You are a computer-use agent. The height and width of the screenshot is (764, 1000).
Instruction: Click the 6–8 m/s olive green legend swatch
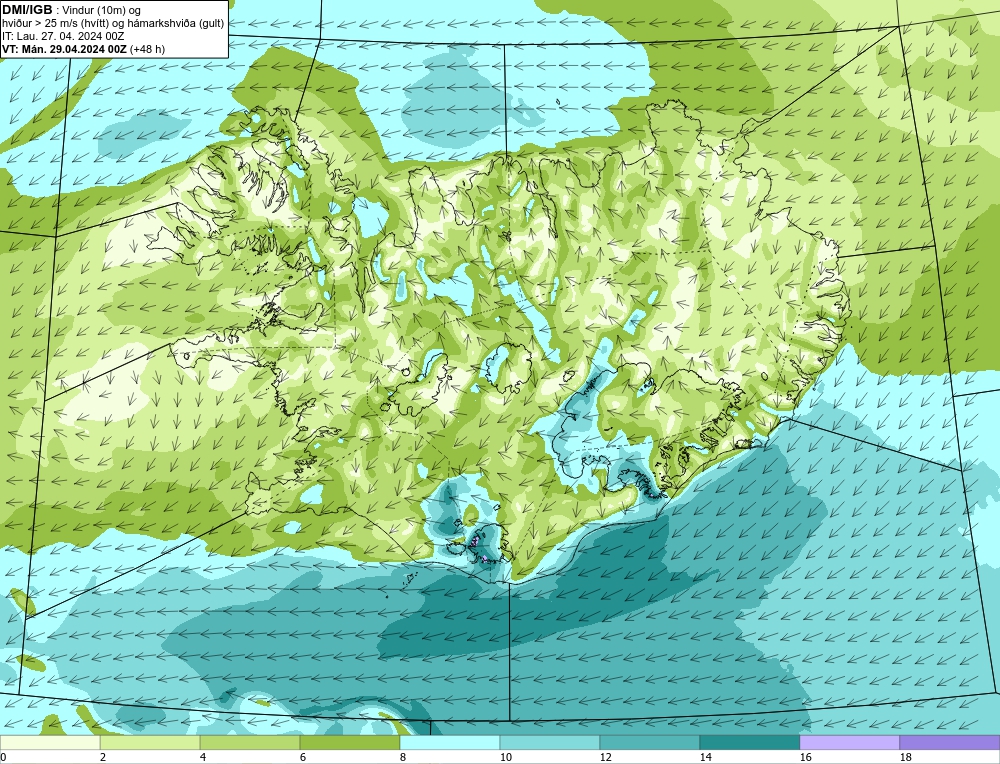point(349,743)
